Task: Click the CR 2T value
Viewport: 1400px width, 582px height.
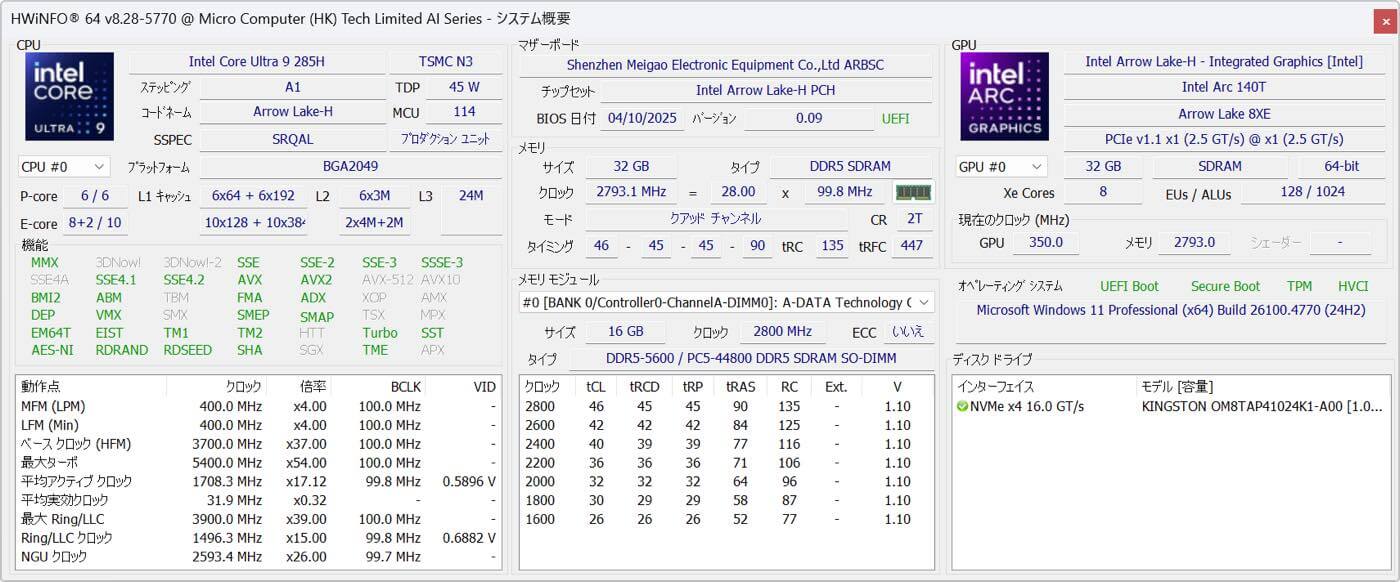Action: (x=914, y=218)
